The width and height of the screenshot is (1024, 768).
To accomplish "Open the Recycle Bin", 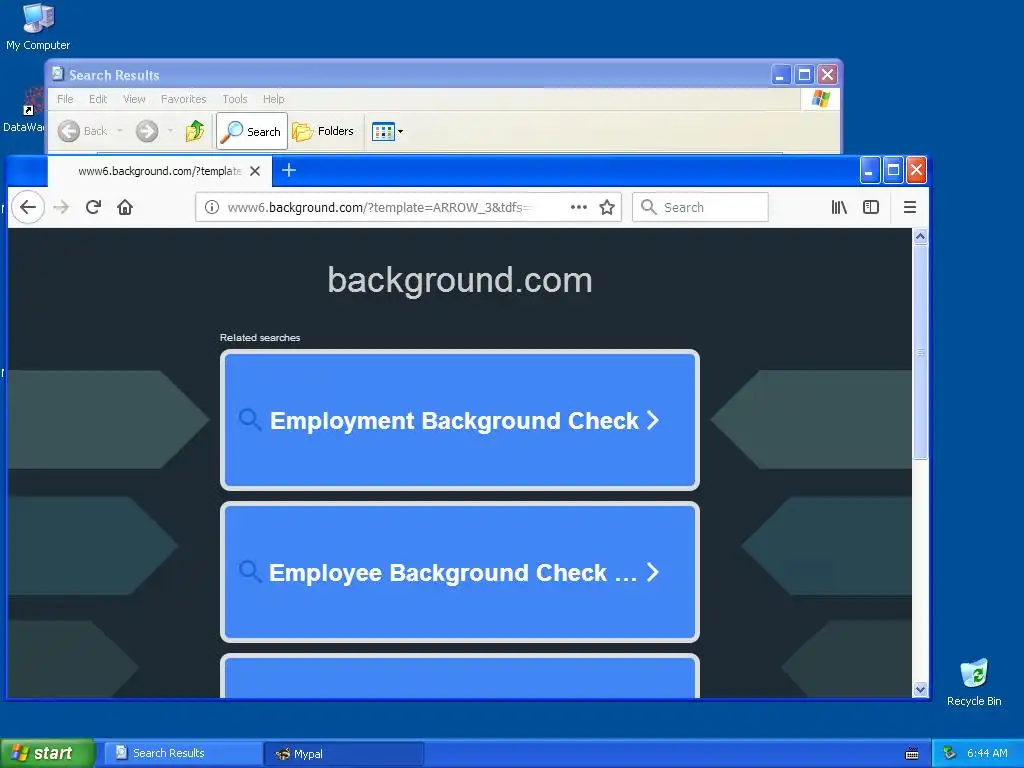I will pos(974,682).
